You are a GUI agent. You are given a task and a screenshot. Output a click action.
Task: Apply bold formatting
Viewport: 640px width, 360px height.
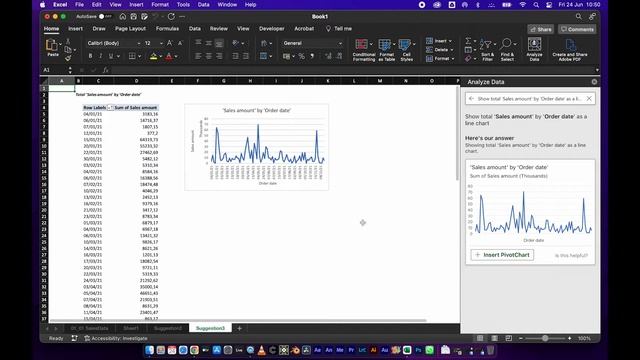(90, 56)
